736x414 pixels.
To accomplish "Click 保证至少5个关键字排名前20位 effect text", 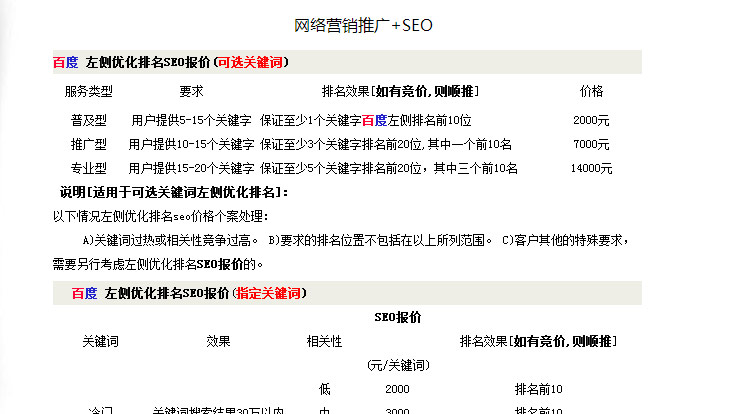I will [341, 169].
